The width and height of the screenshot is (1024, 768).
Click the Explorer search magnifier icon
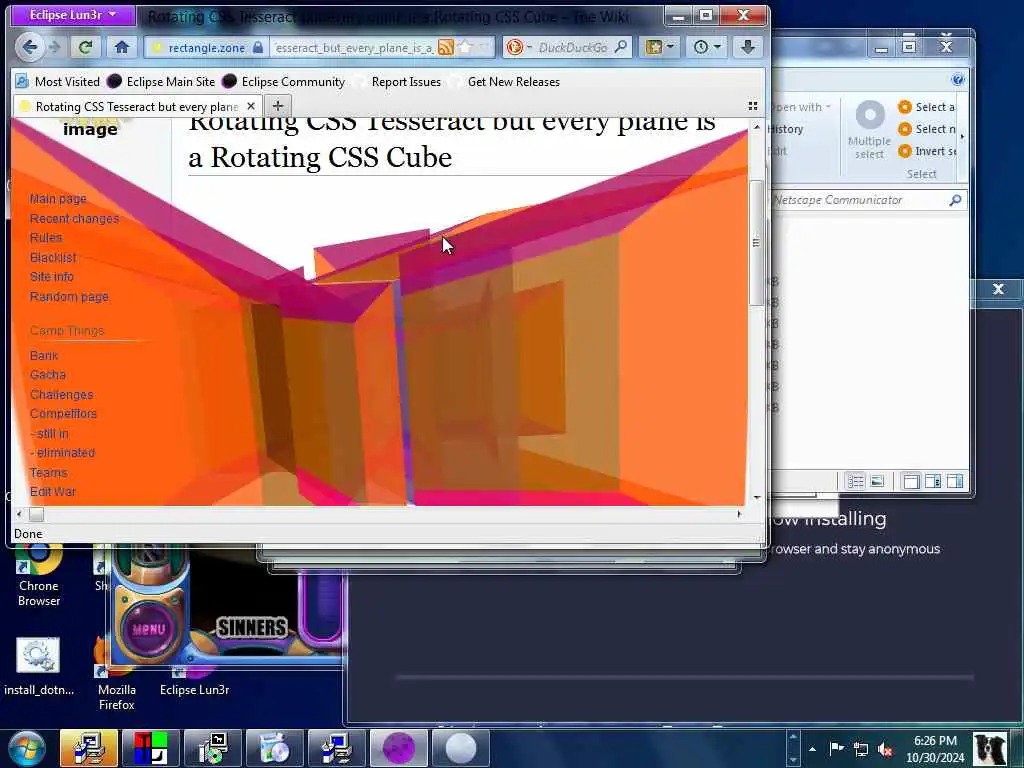point(955,200)
